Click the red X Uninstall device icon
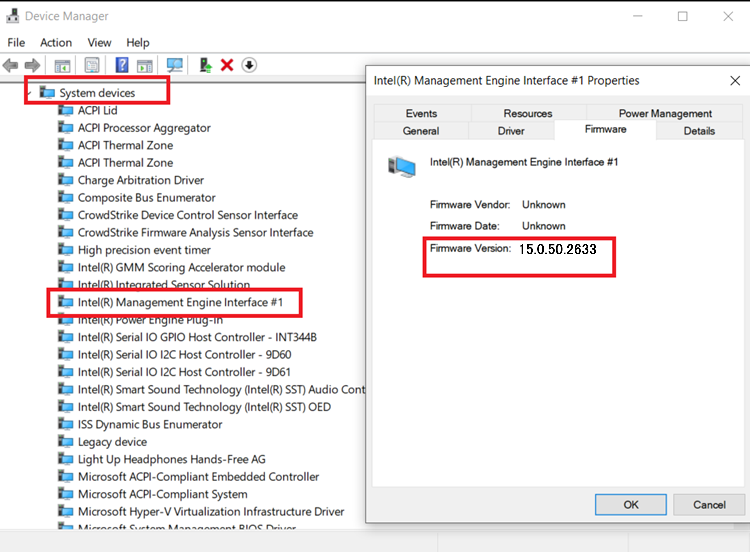The width and height of the screenshot is (750, 552). pyautogui.click(x=227, y=66)
